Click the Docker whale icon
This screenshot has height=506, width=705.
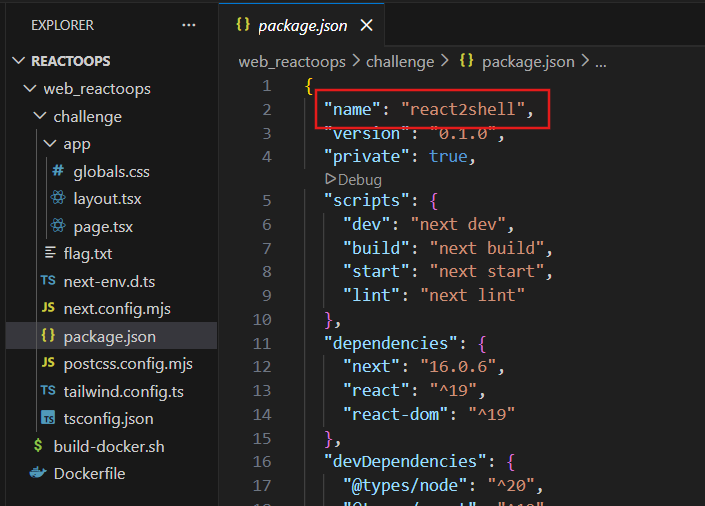(38, 473)
